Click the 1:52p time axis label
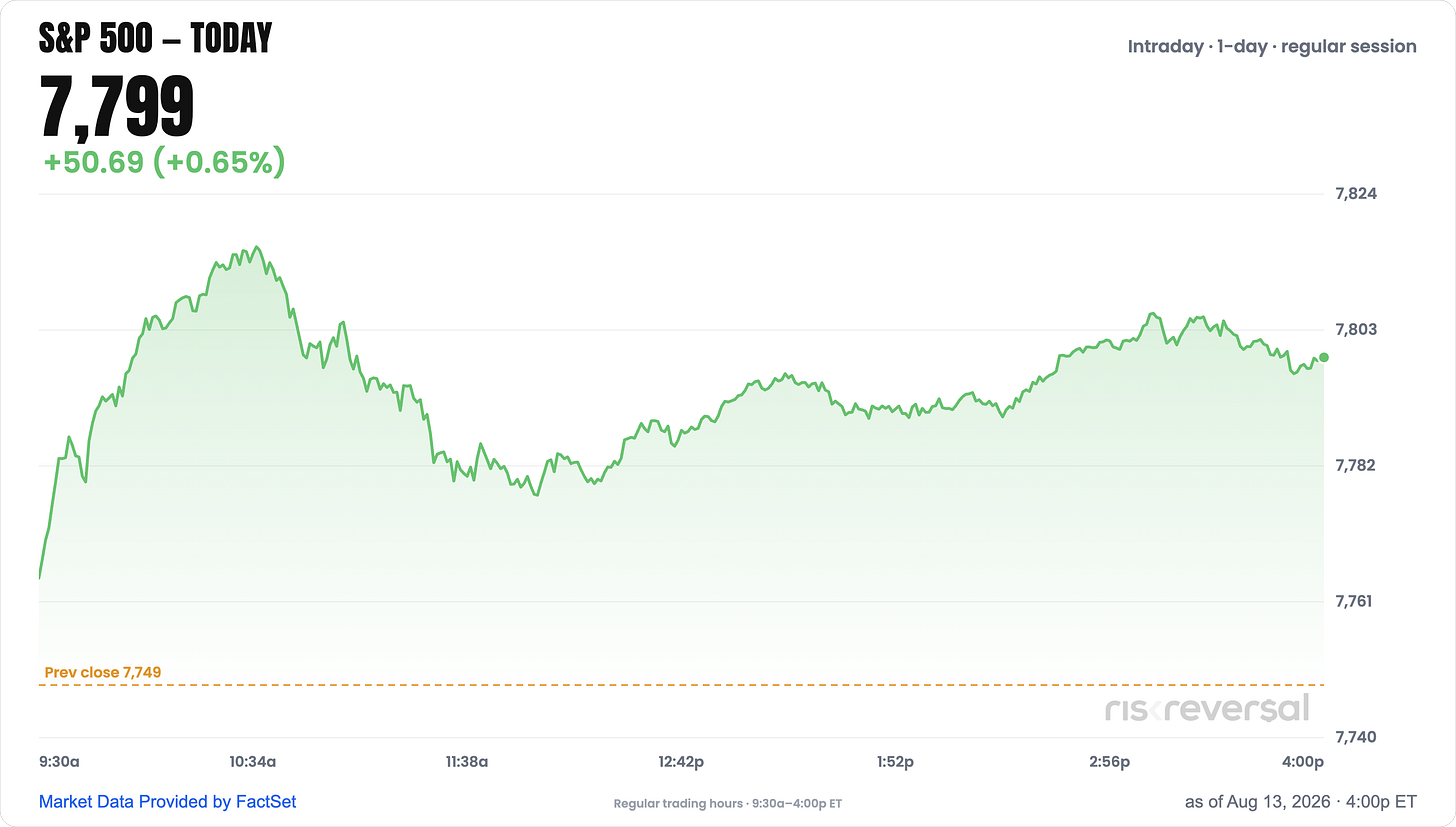The height and width of the screenshot is (827, 1456). click(895, 761)
